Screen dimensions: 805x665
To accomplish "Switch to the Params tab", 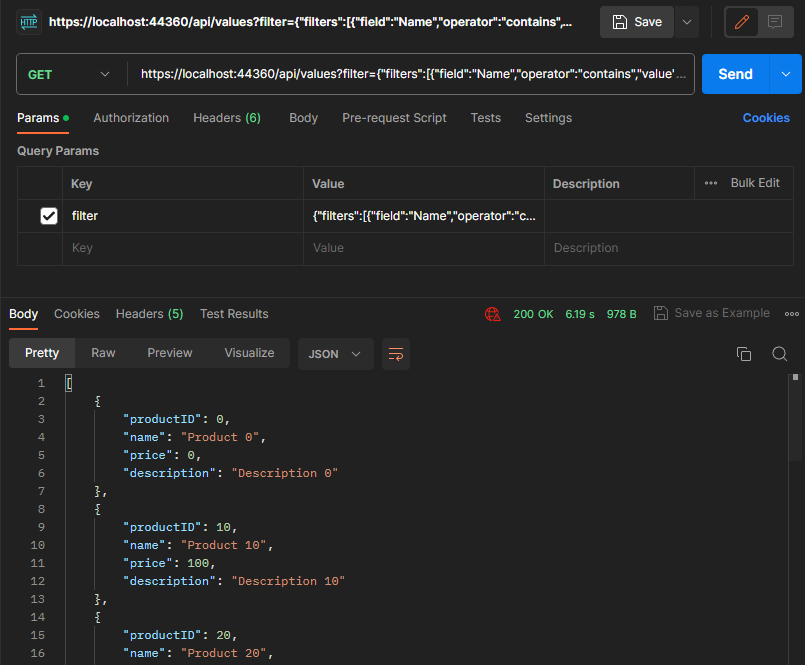I will (x=43, y=118).
